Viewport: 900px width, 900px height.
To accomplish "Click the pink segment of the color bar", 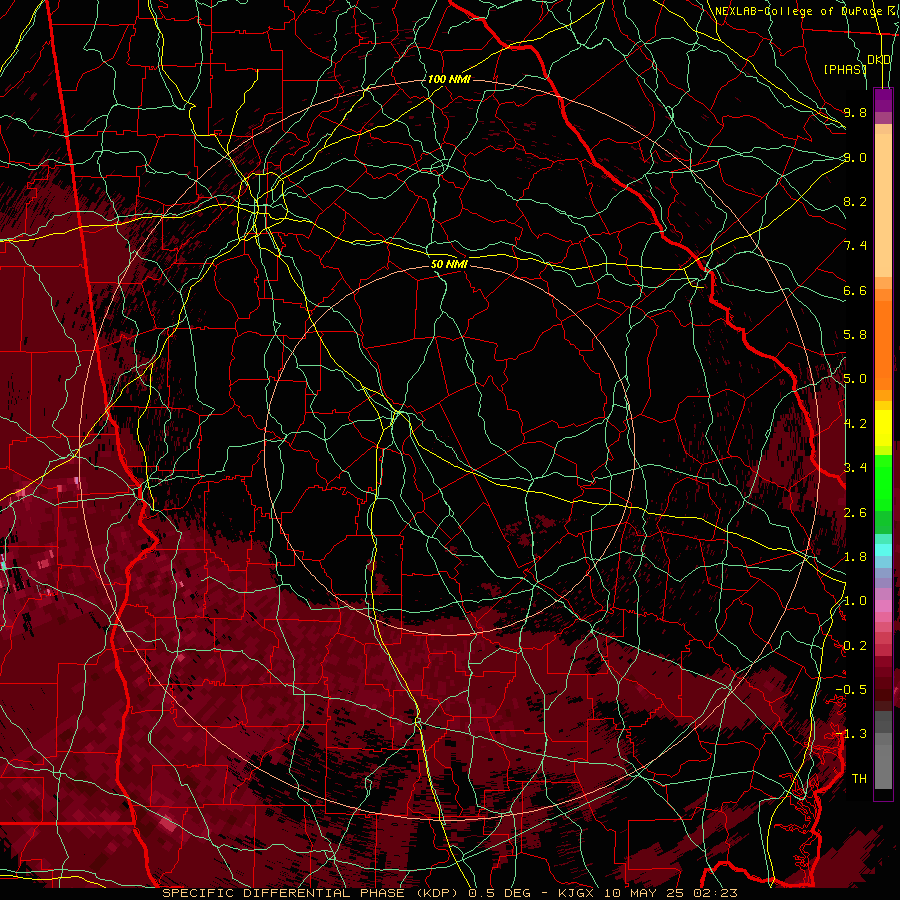I will (883, 606).
